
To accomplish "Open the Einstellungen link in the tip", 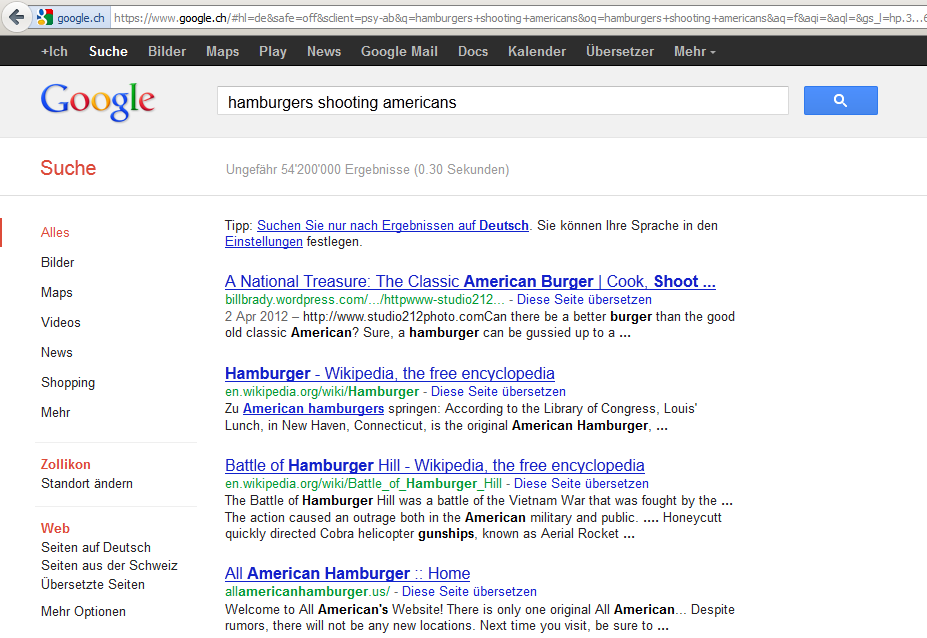I will [264, 241].
